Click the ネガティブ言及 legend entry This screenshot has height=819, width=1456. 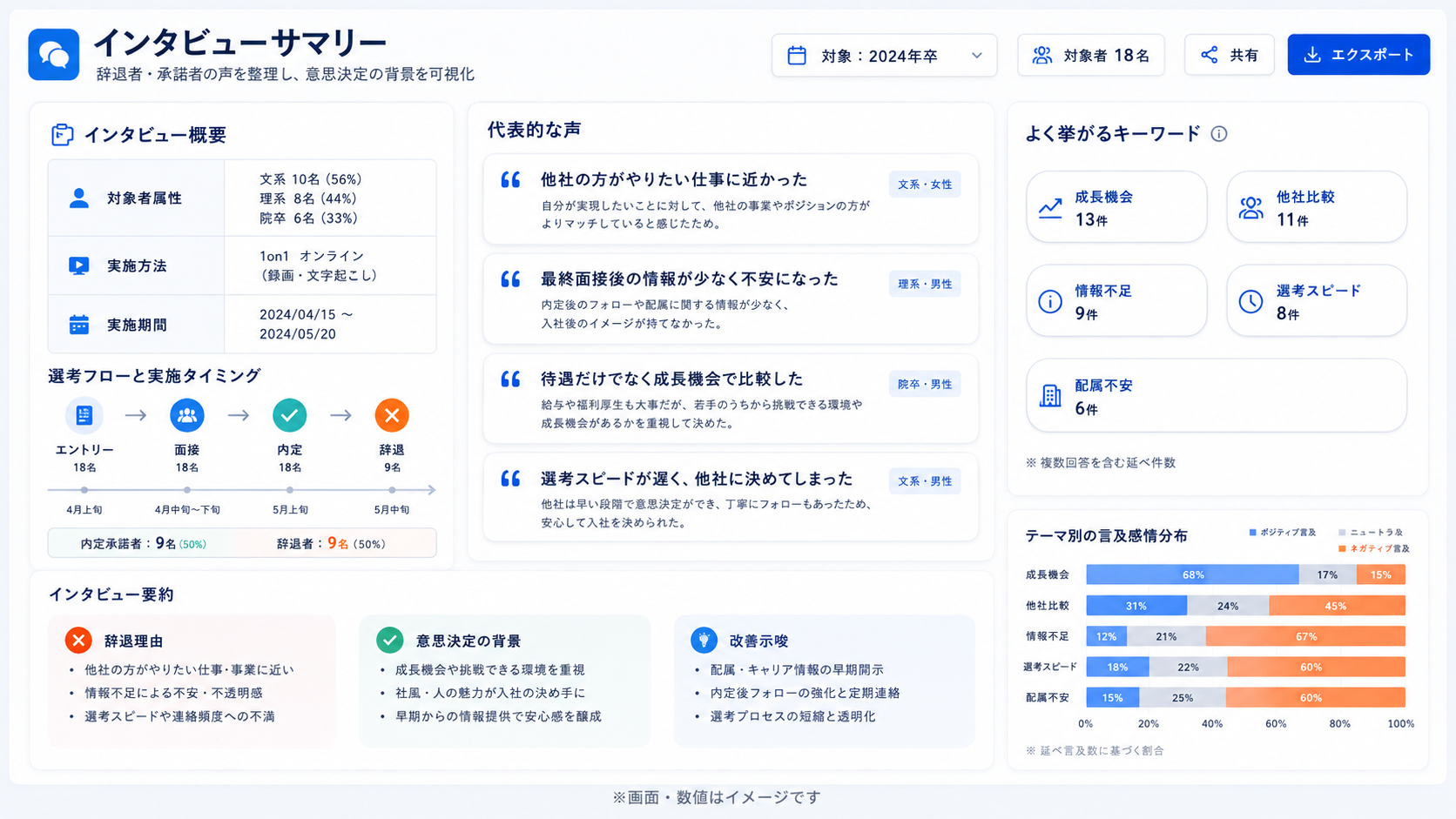tap(1373, 548)
